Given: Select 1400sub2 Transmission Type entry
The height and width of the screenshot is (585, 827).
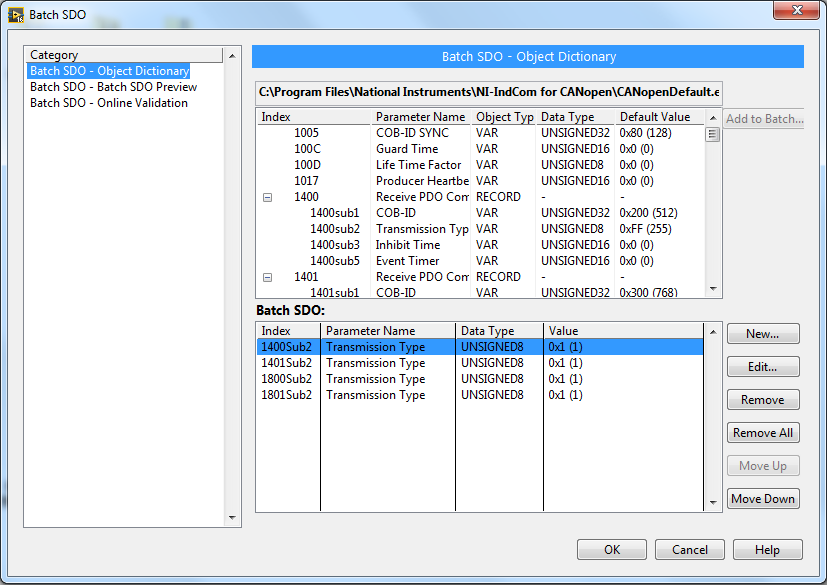Looking at the screenshot, I should click(480, 229).
